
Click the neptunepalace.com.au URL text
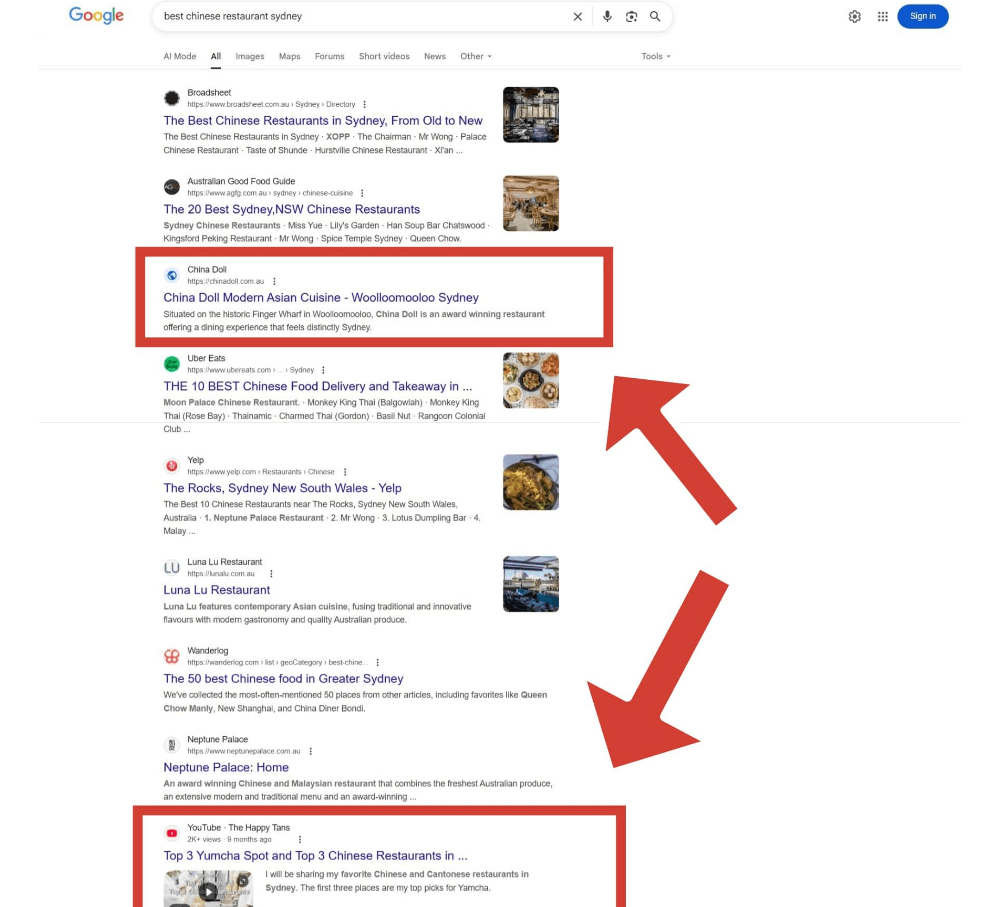244,751
